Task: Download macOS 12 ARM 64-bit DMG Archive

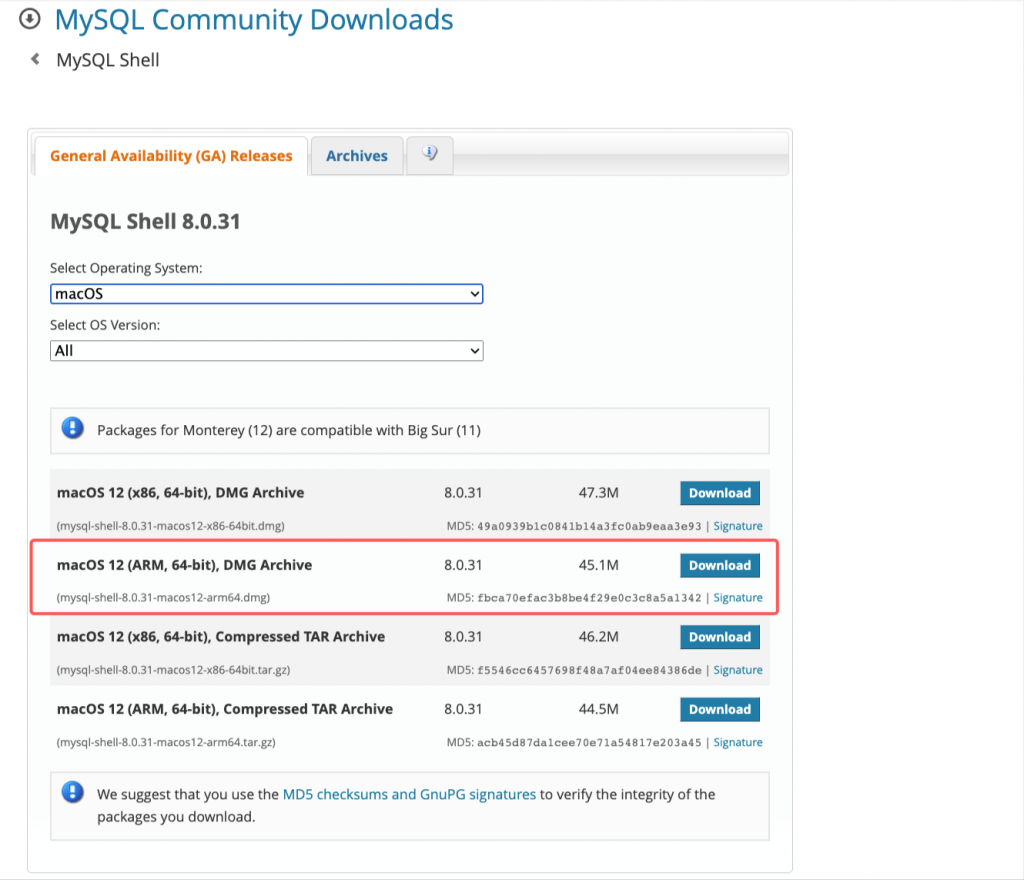Action: point(720,565)
